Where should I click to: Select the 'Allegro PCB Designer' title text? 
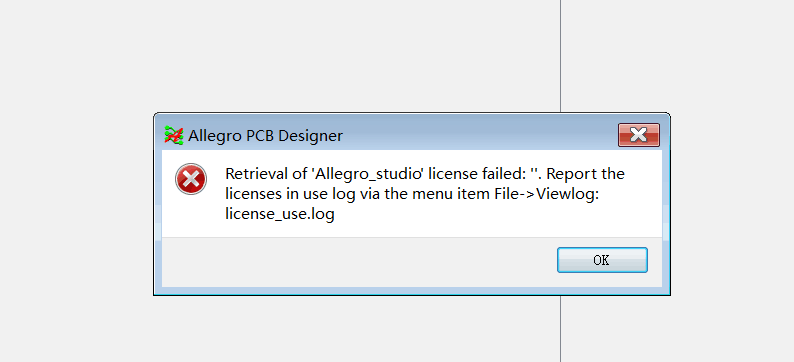point(265,136)
